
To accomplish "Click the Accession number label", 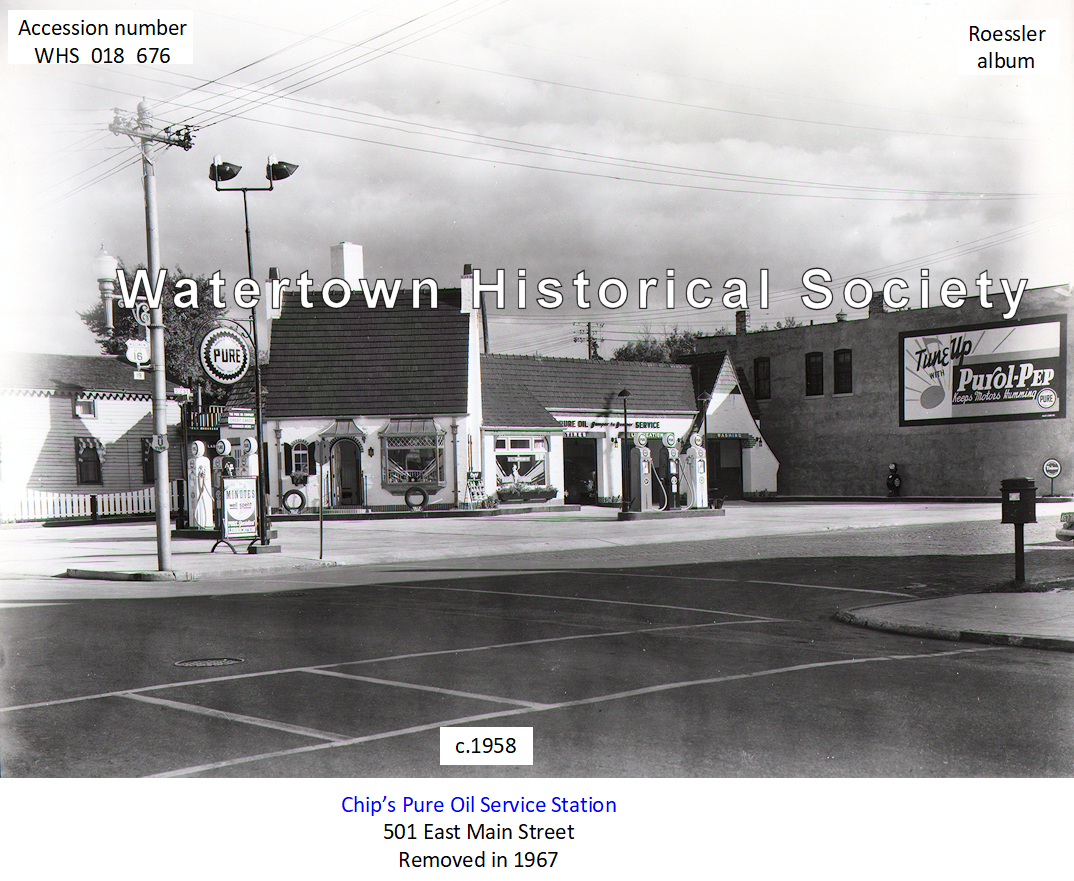I will tap(102, 27).
